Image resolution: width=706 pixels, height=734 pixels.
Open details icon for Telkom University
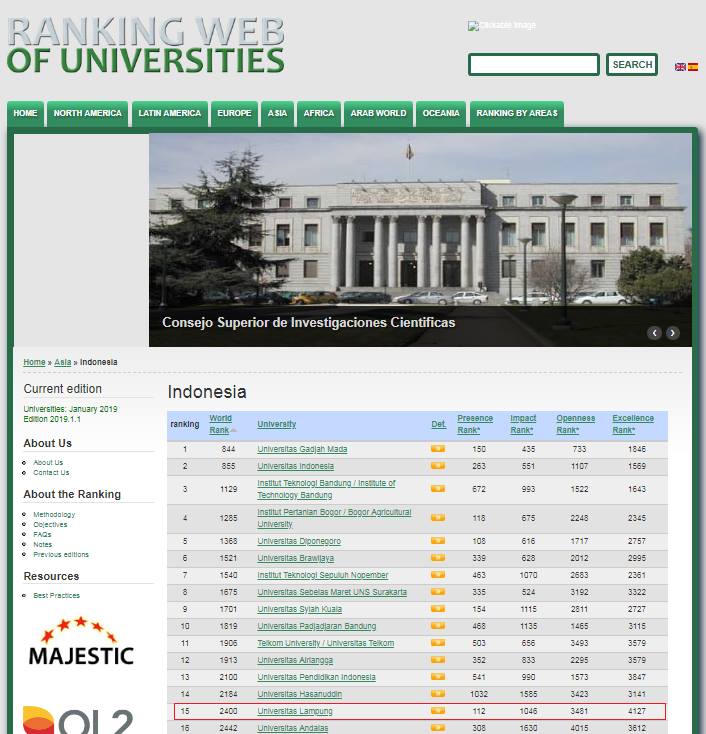pyautogui.click(x=438, y=643)
